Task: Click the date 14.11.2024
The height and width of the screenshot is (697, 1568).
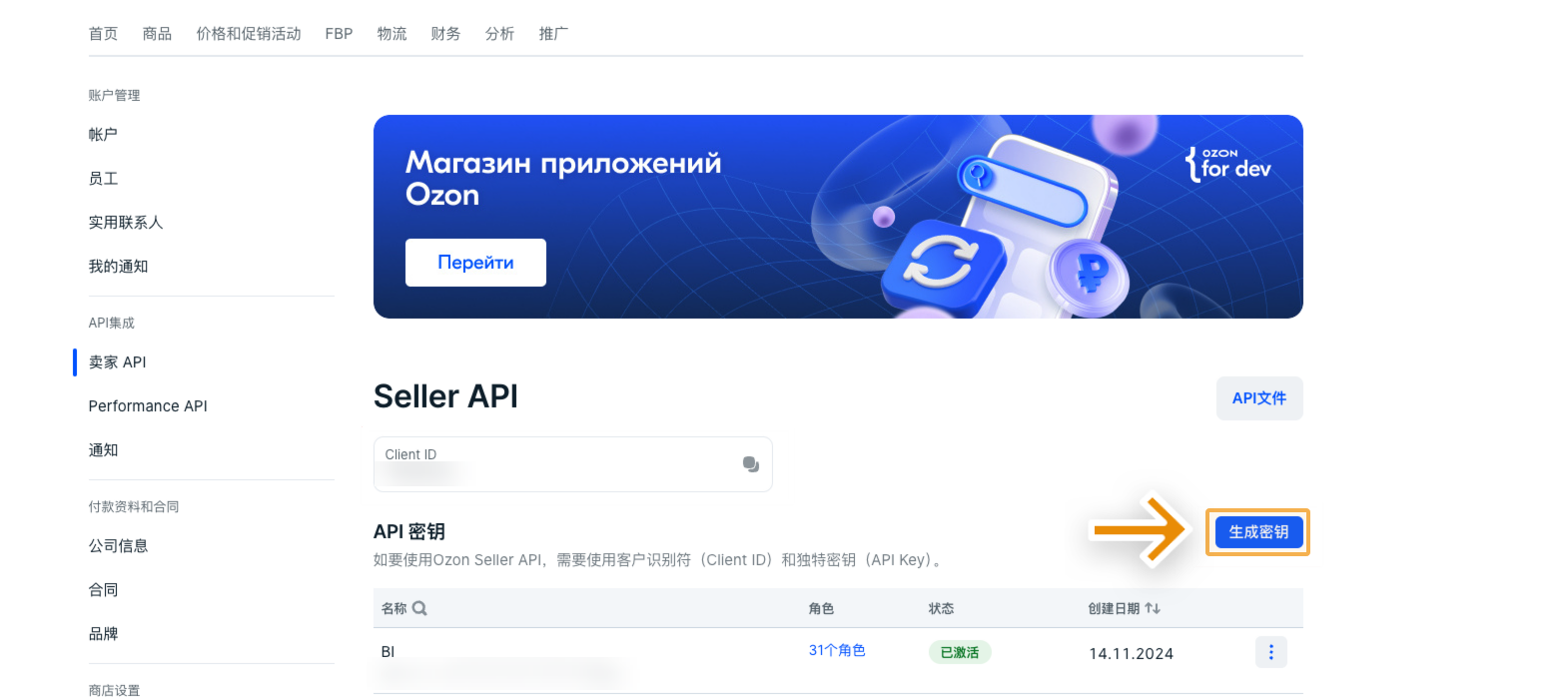Action: pyautogui.click(x=1131, y=654)
